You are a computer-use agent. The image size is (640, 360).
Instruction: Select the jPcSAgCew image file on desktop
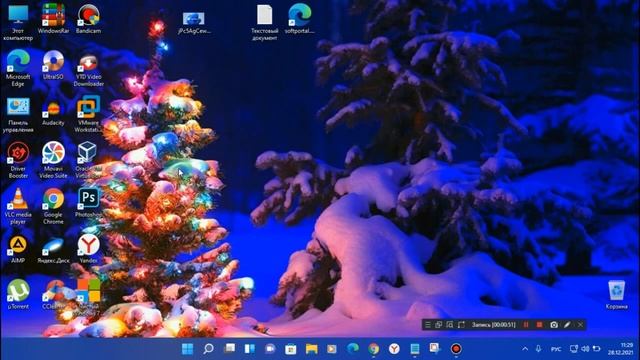pos(194,23)
